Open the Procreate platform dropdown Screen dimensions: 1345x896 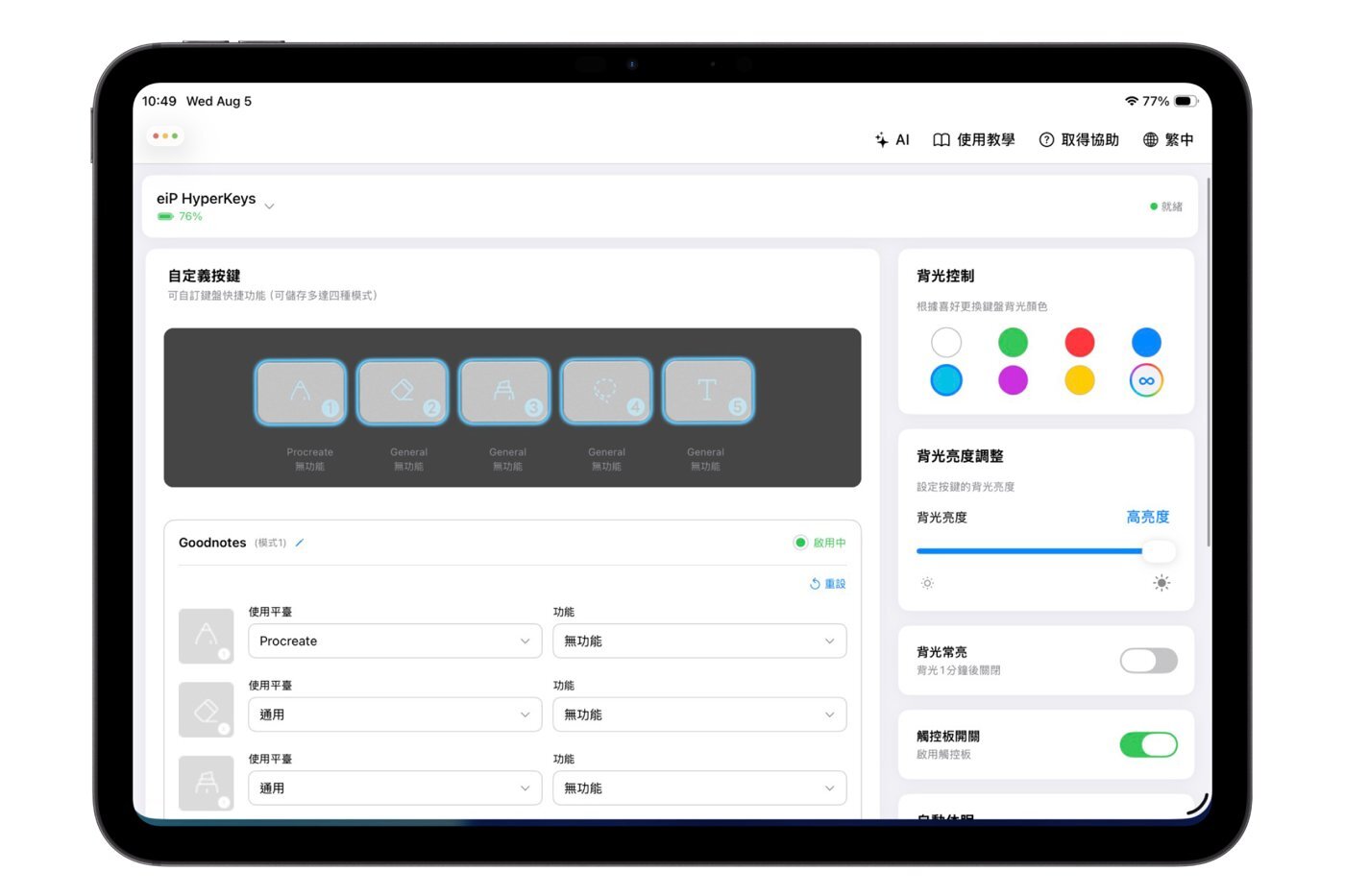pos(395,641)
